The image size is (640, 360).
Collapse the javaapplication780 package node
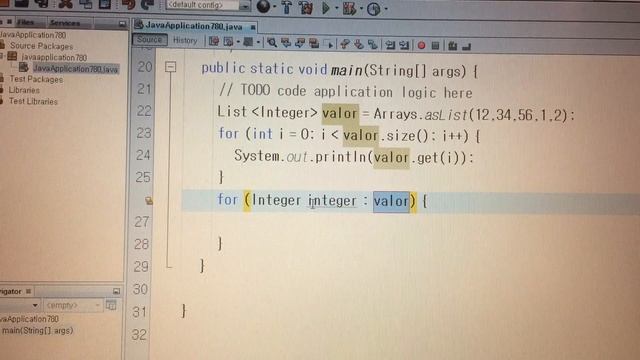[2, 56]
